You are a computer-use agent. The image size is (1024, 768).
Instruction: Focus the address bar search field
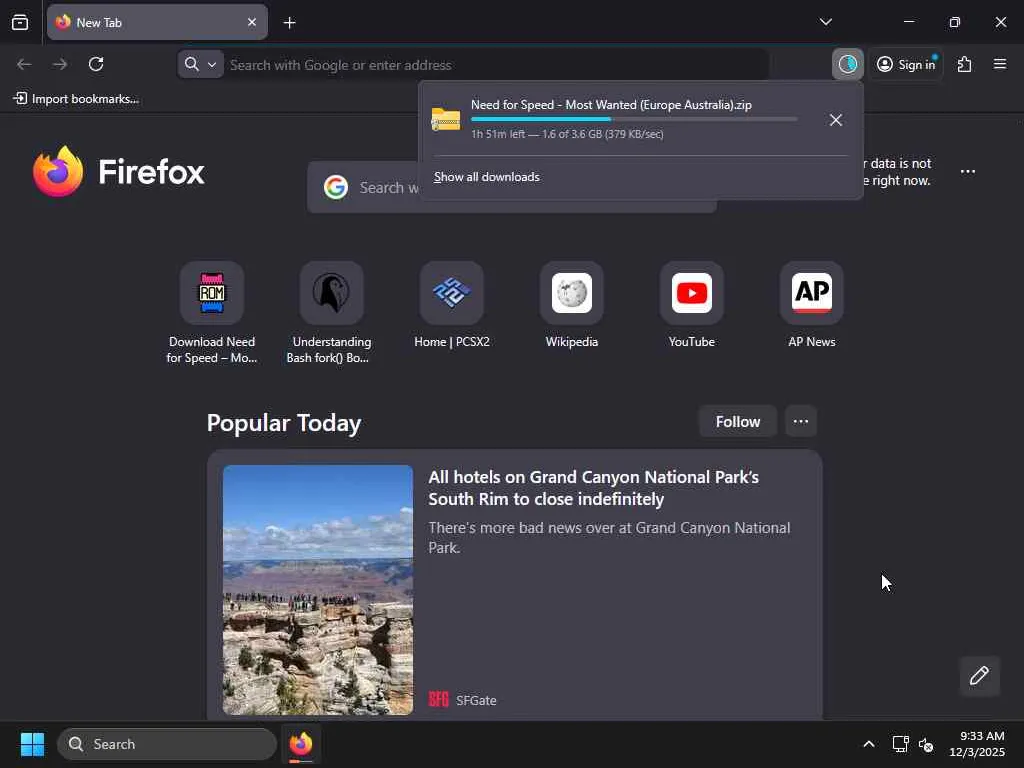[x=496, y=65]
